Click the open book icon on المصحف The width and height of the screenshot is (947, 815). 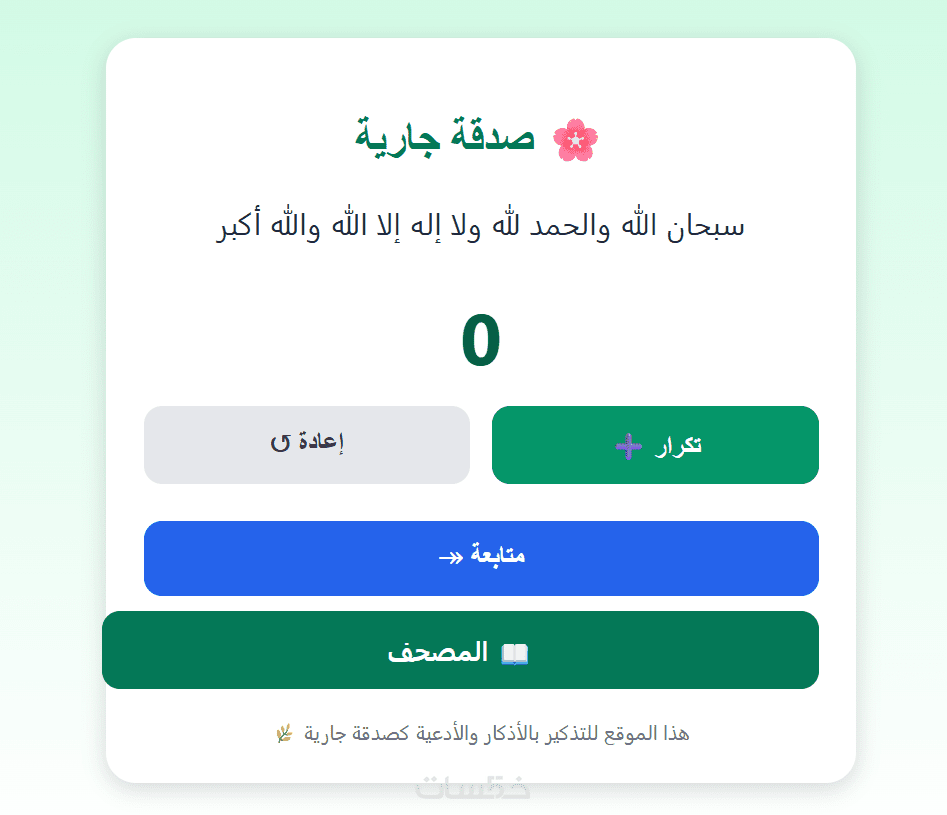pyautogui.click(x=514, y=654)
